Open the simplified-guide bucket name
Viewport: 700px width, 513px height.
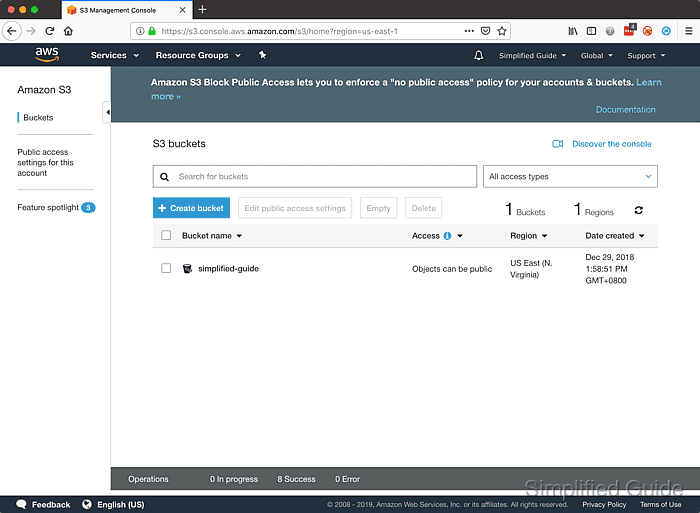[x=229, y=268]
